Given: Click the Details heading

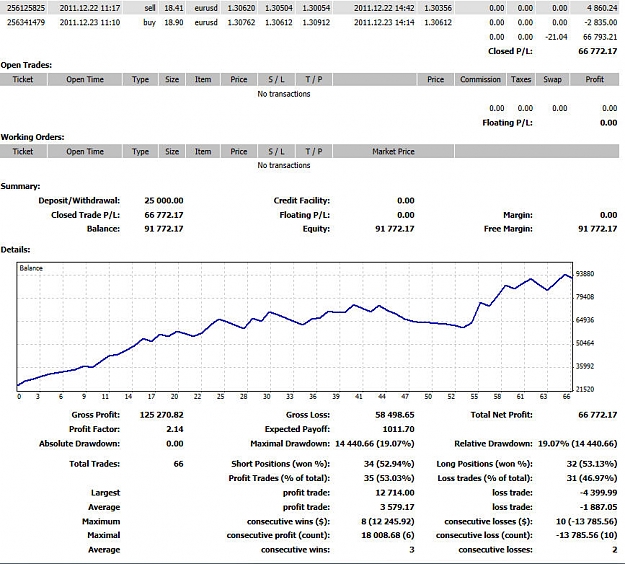Looking at the screenshot, I should (x=16, y=250).
